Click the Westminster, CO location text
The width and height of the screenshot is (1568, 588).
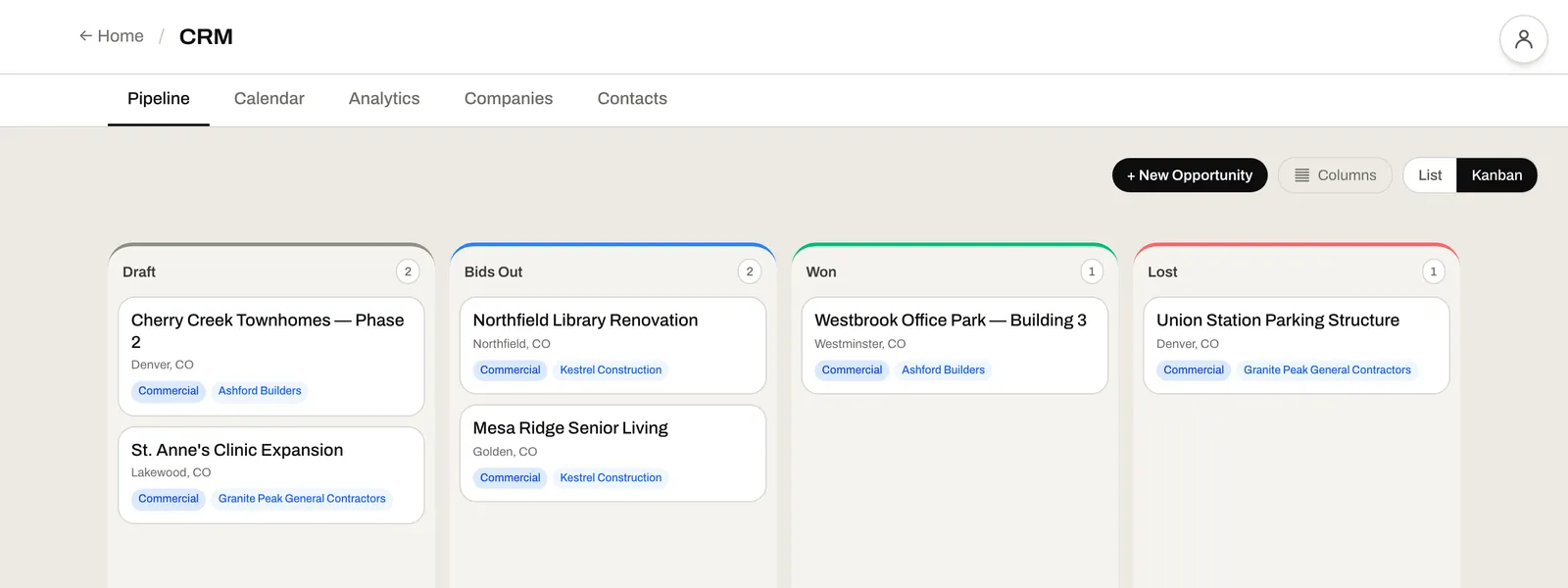coord(860,344)
